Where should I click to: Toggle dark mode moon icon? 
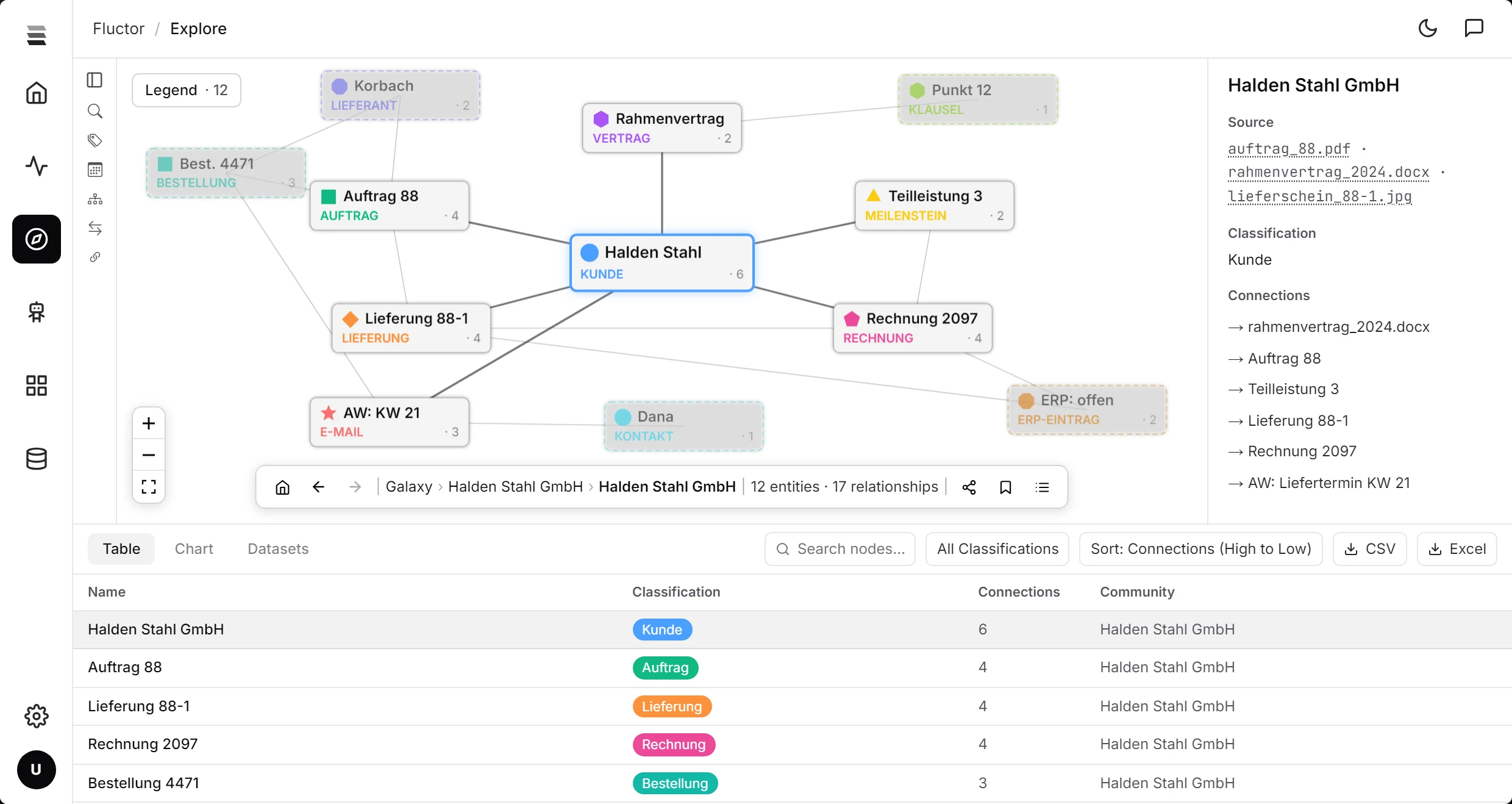click(1428, 28)
